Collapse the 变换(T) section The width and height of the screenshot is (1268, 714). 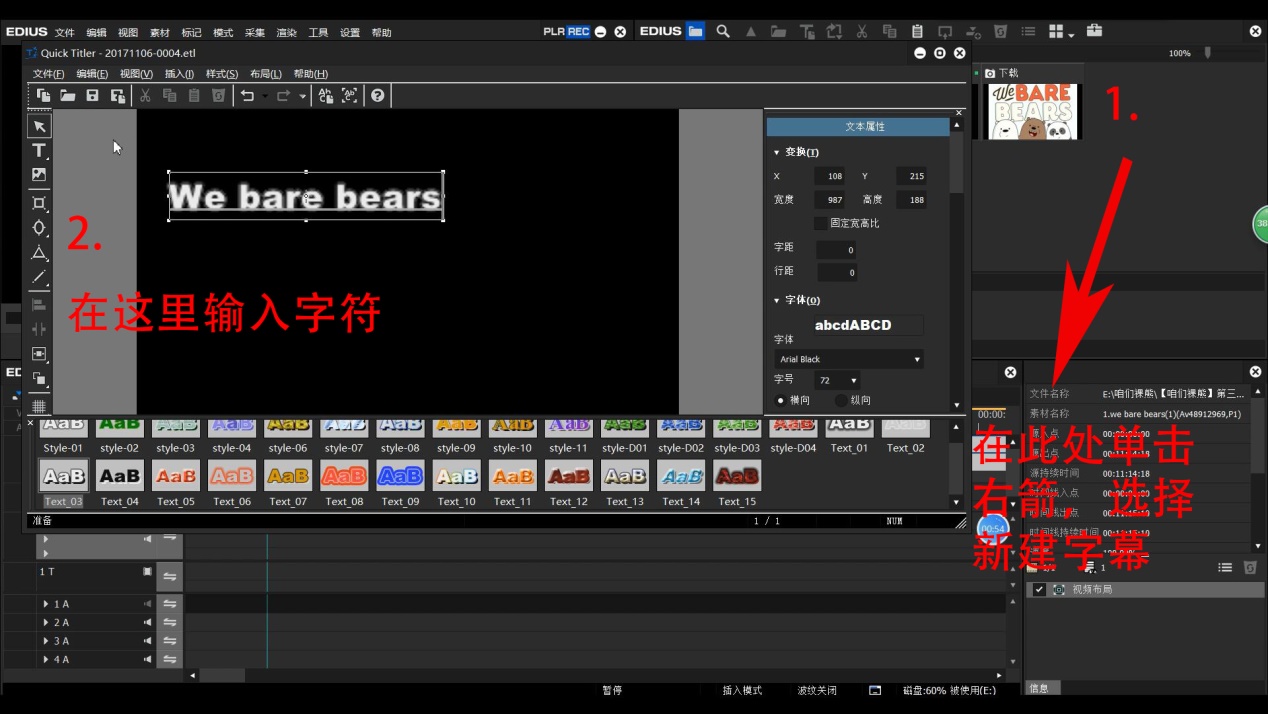point(777,152)
